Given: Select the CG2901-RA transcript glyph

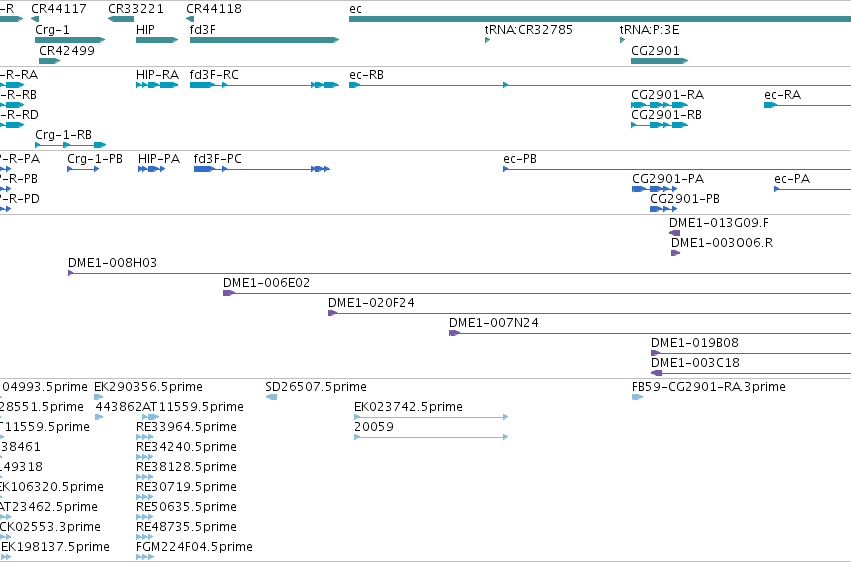Looking at the screenshot, I should [659, 105].
